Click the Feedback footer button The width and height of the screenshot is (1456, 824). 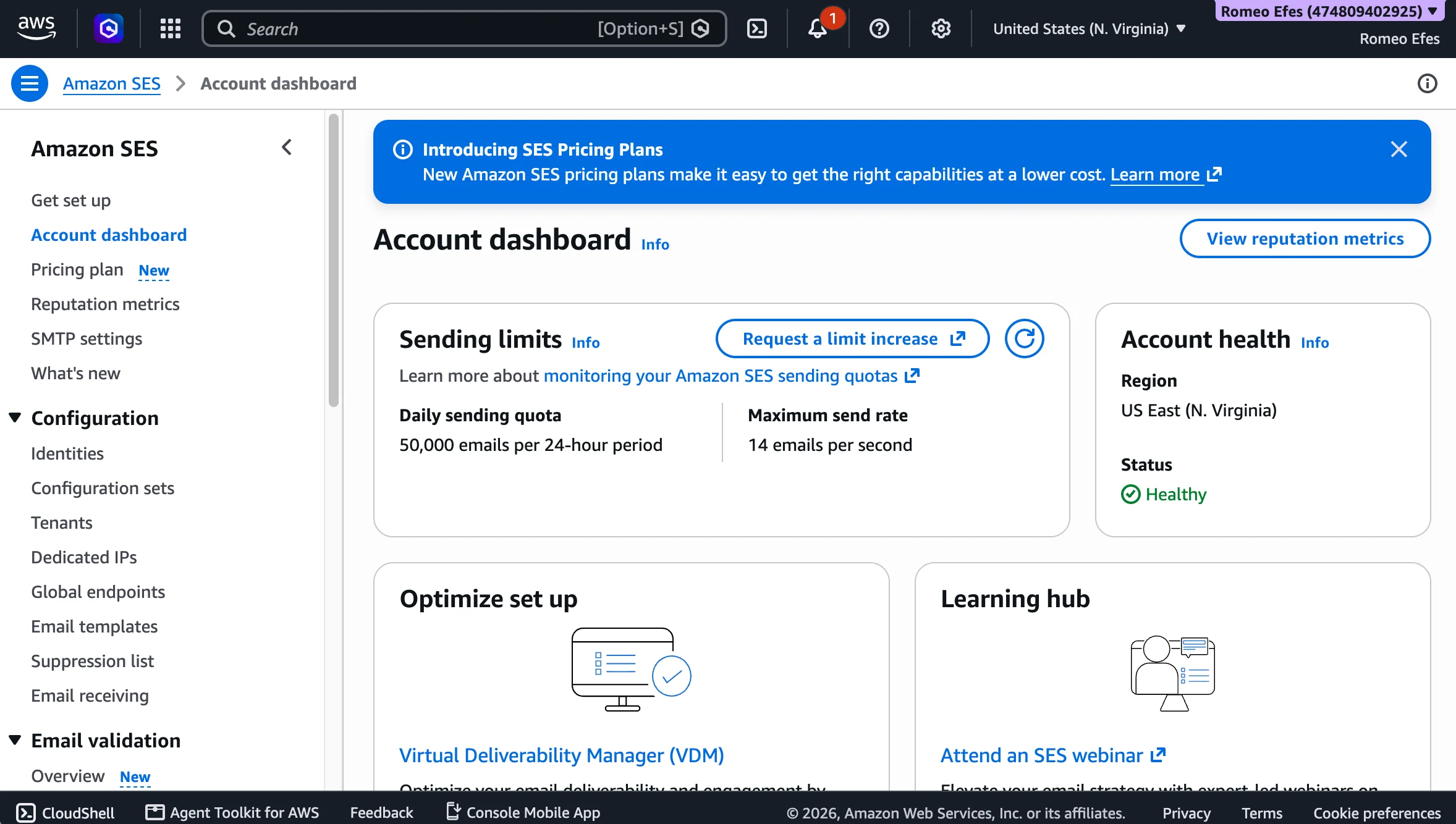381,813
